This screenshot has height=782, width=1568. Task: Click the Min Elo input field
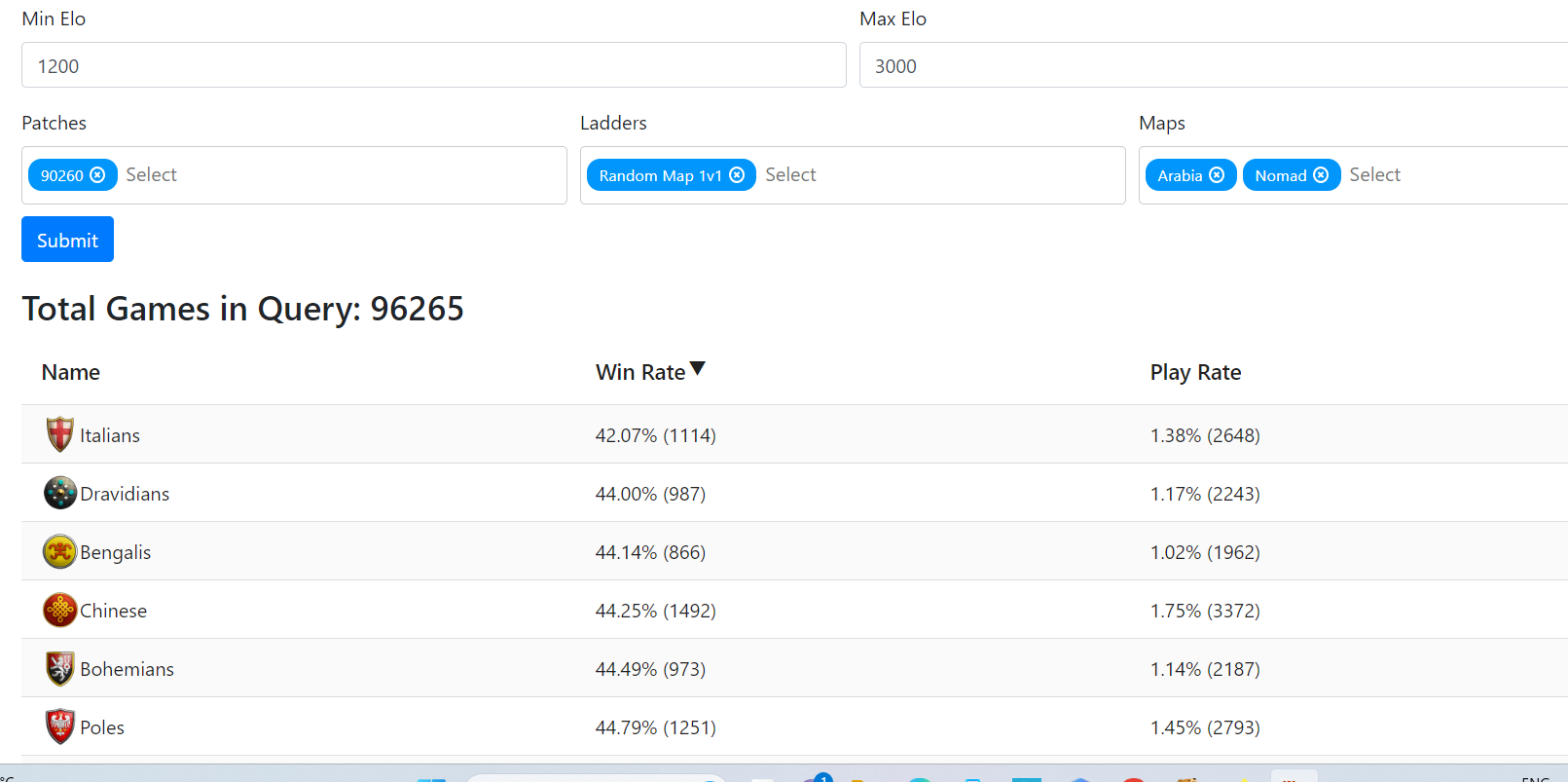pyautogui.click(x=433, y=65)
